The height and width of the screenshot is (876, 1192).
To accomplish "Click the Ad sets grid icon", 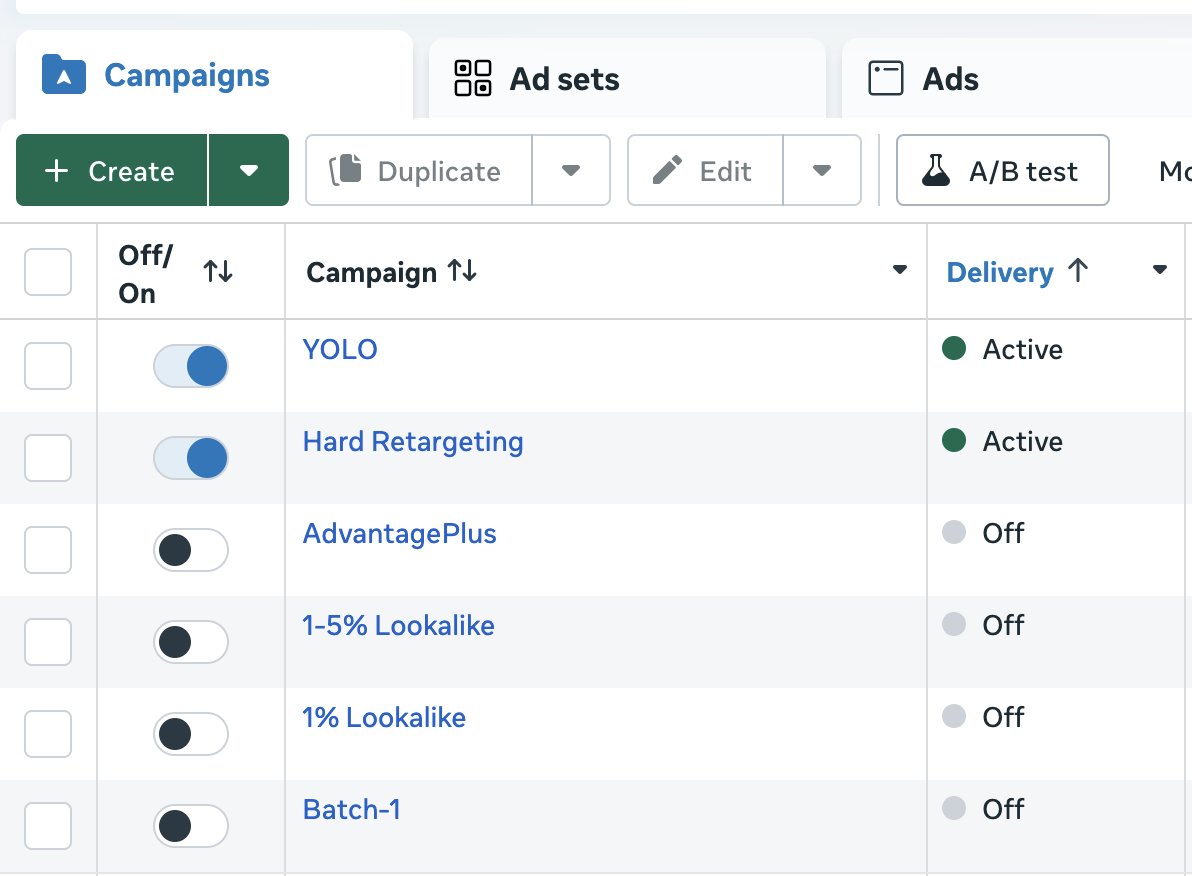I will [473, 78].
